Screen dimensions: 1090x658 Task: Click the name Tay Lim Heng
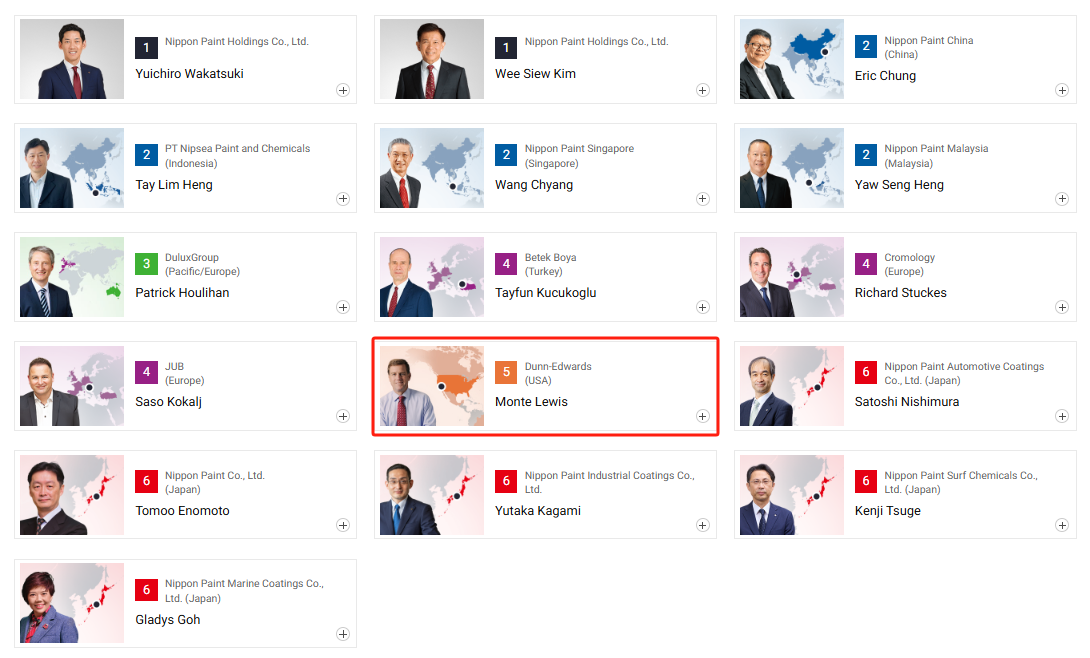174,185
